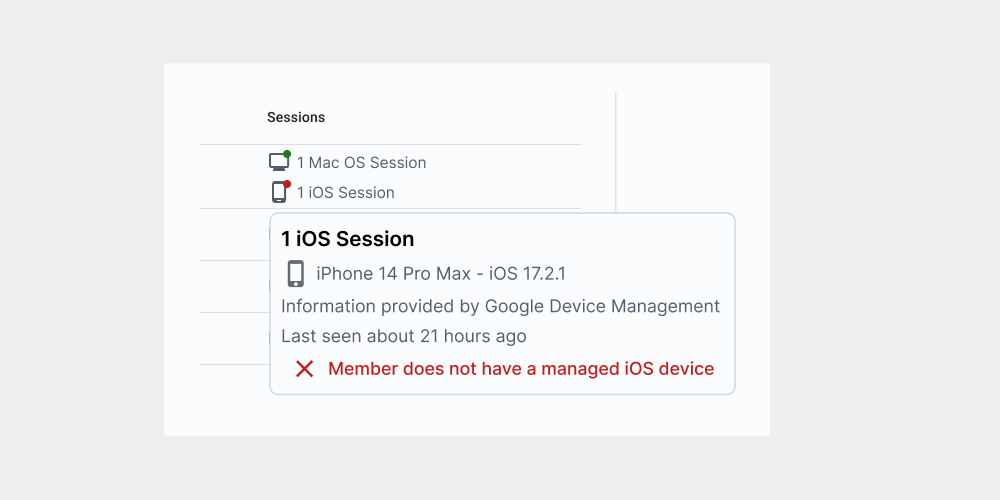Open the 1 Mac OS Session entry
The width and height of the screenshot is (1000, 500).
[361, 163]
